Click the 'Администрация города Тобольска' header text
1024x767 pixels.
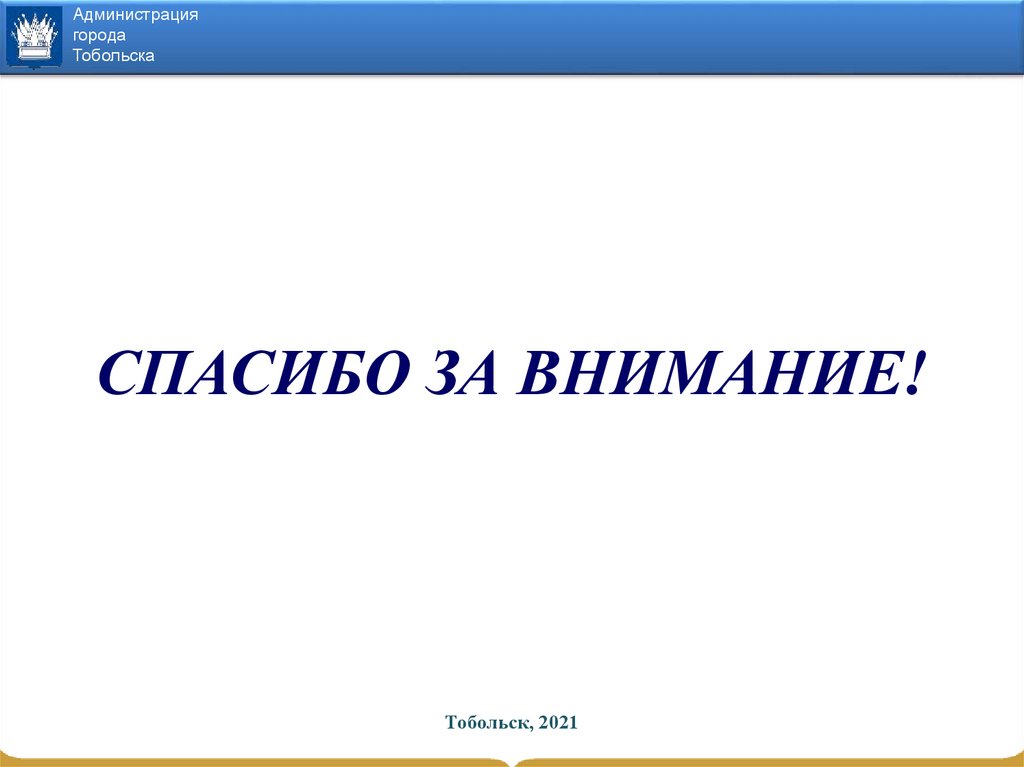(135, 35)
